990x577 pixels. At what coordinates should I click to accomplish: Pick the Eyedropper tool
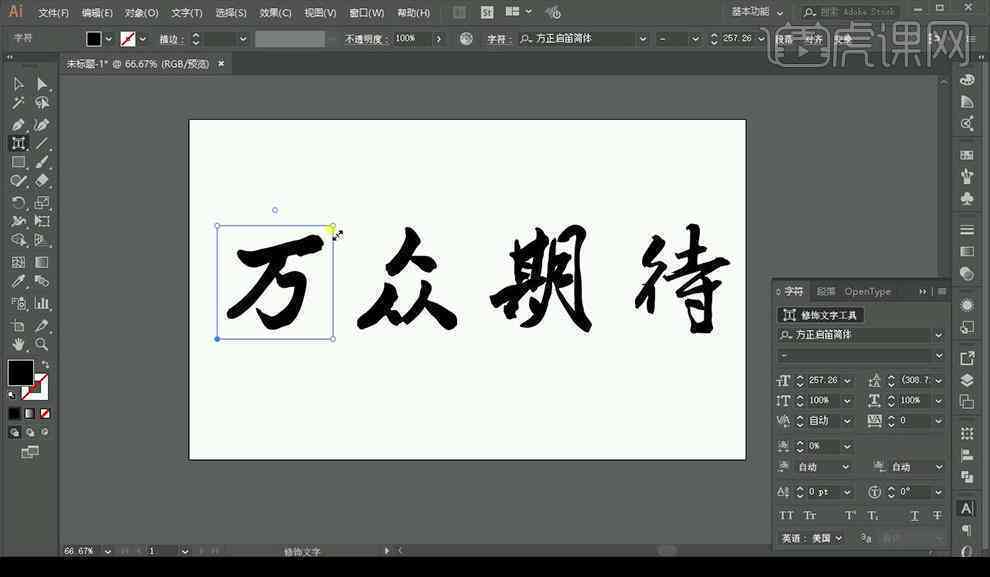pos(18,281)
